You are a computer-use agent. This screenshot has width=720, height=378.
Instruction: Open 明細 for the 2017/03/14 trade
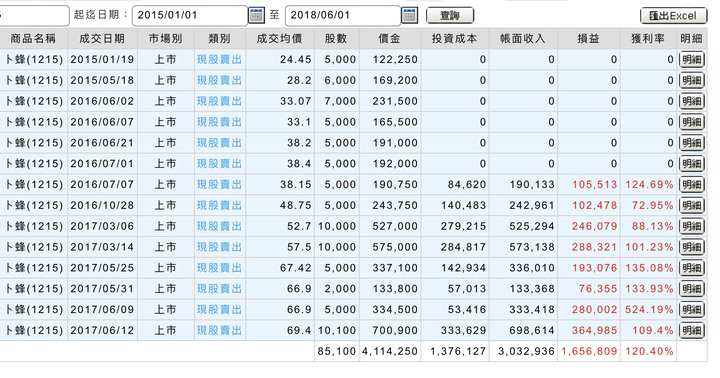pos(692,247)
